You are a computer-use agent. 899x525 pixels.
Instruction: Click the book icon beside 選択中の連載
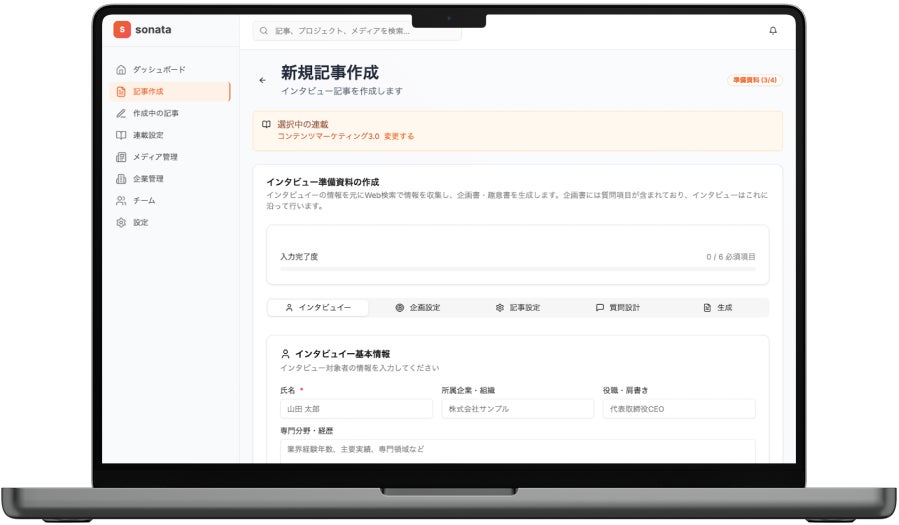pyautogui.click(x=267, y=124)
